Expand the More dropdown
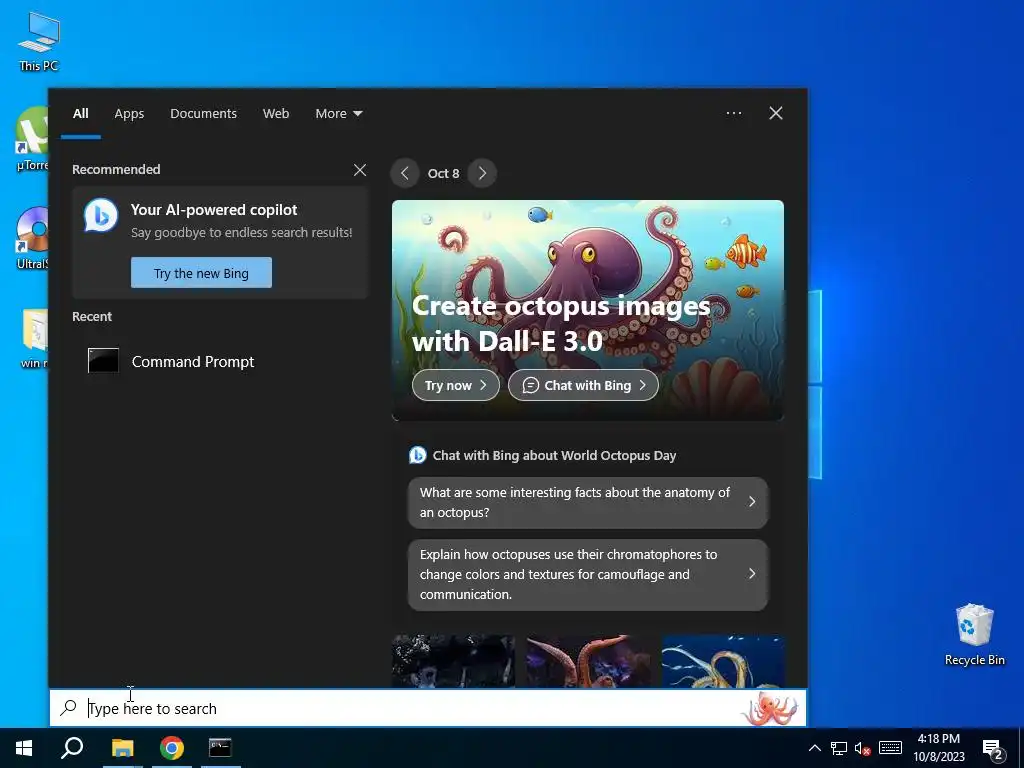The height and width of the screenshot is (768, 1024). (x=338, y=114)
